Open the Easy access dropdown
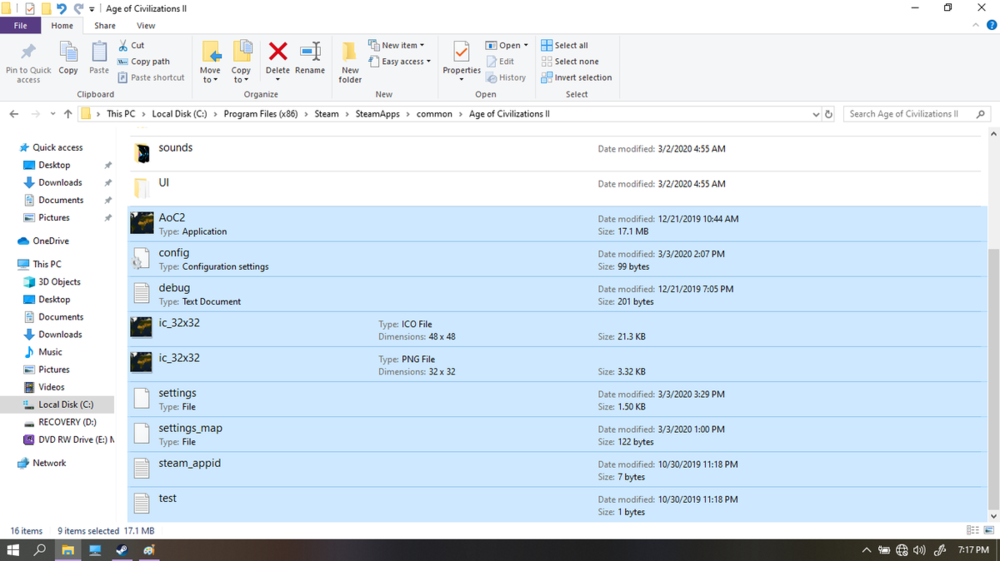Viewport: 1000px width, 561px height. tap(399, 61)
